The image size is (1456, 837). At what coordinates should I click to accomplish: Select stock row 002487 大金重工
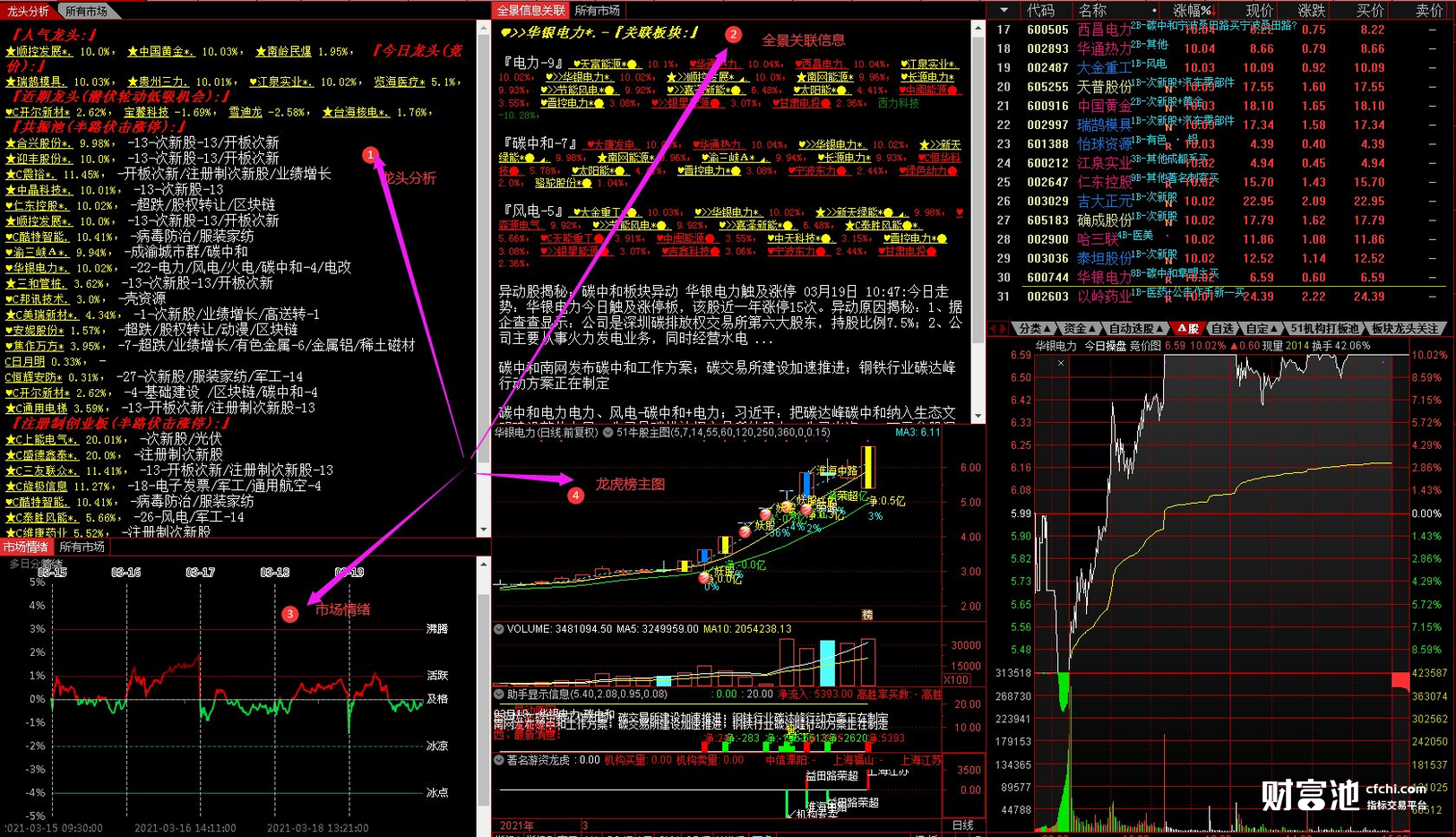1220,68
